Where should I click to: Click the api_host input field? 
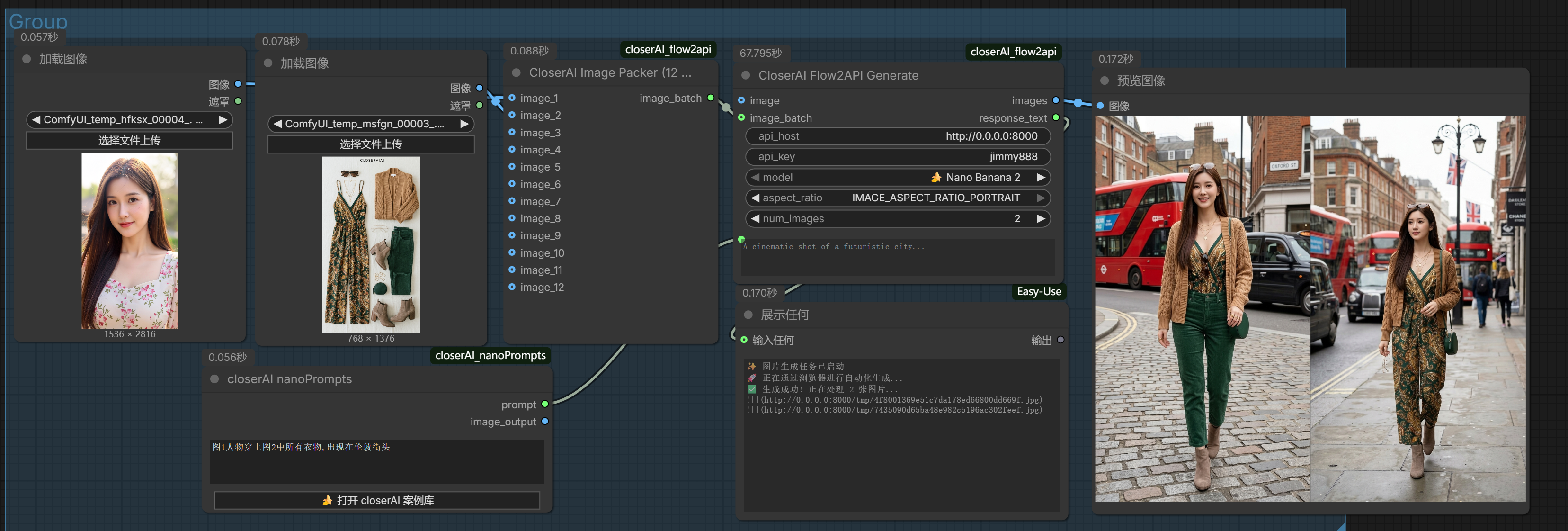click(897, 136)
